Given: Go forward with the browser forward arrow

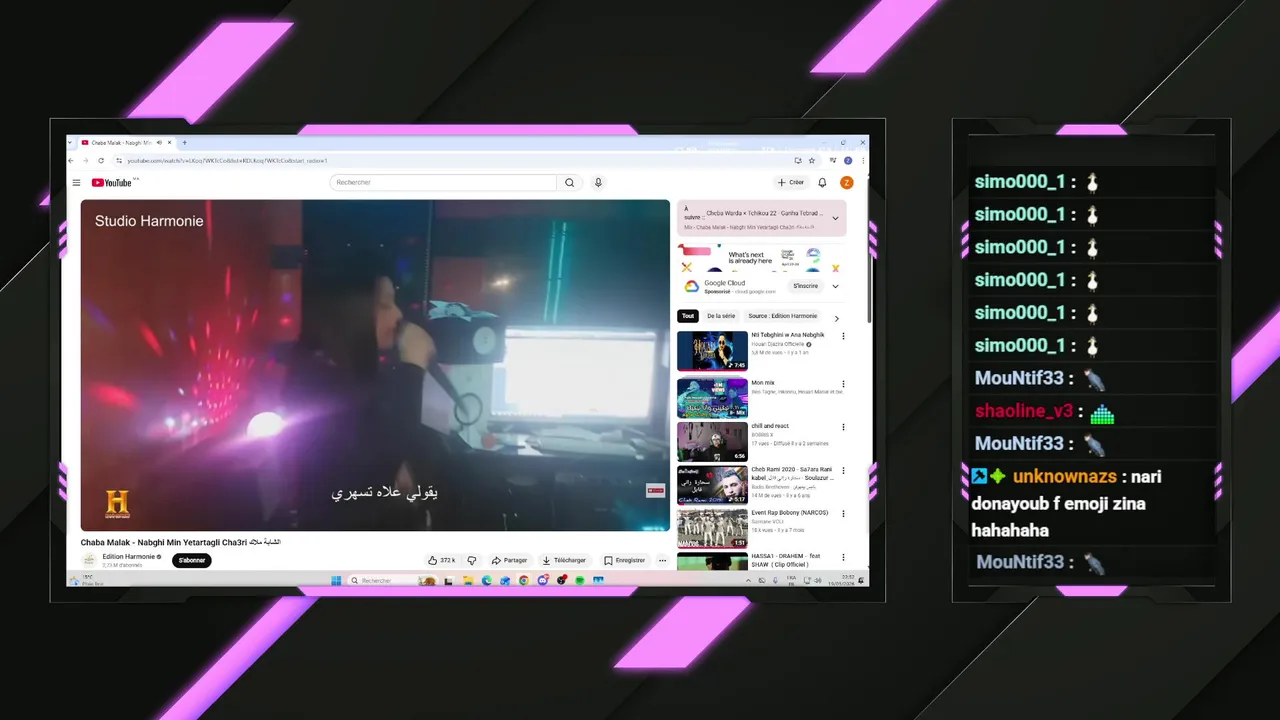Looking at the screenshot, I should click(x=85, y=160).
